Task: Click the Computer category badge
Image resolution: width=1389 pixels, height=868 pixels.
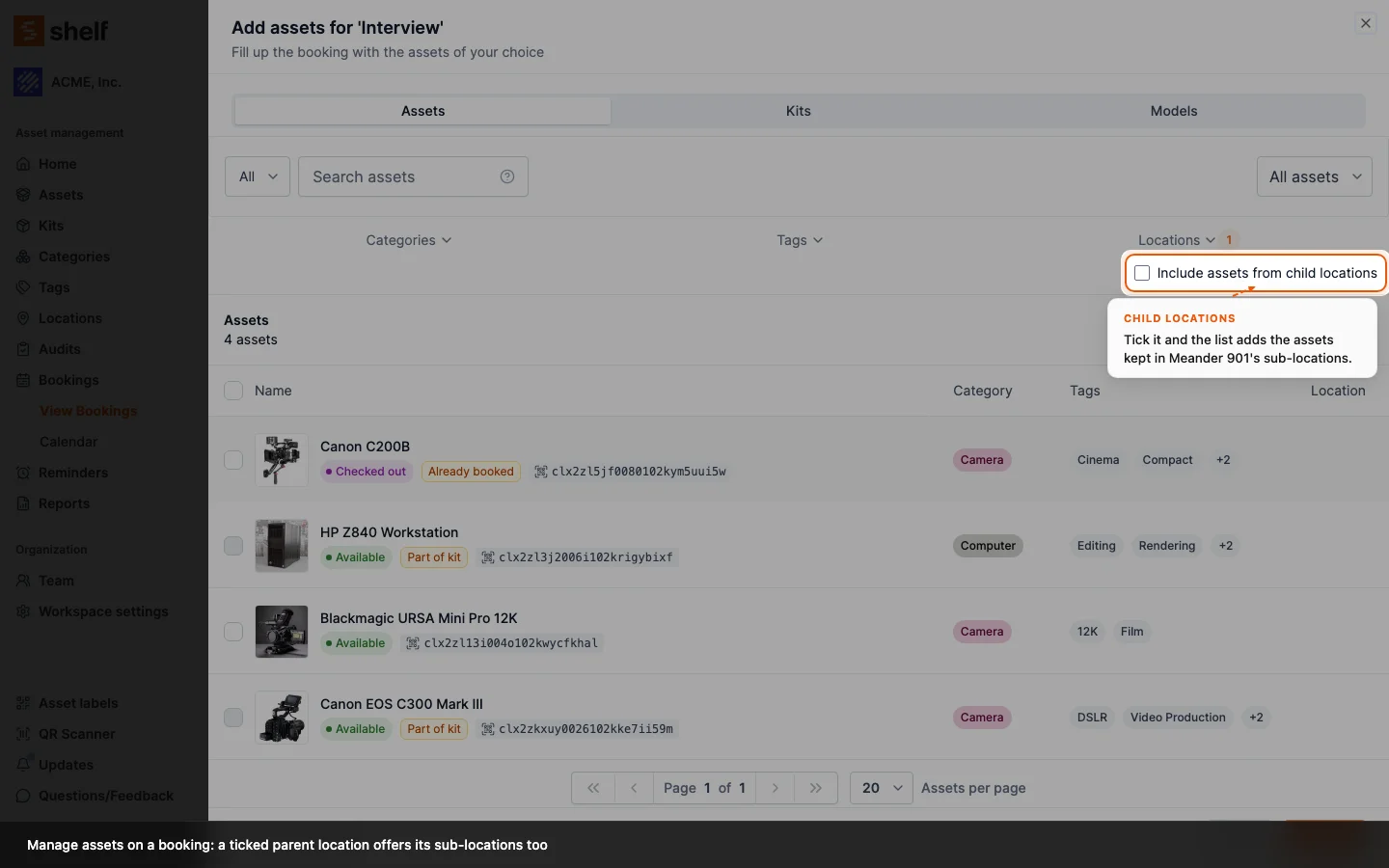Action: pos(988,546)
